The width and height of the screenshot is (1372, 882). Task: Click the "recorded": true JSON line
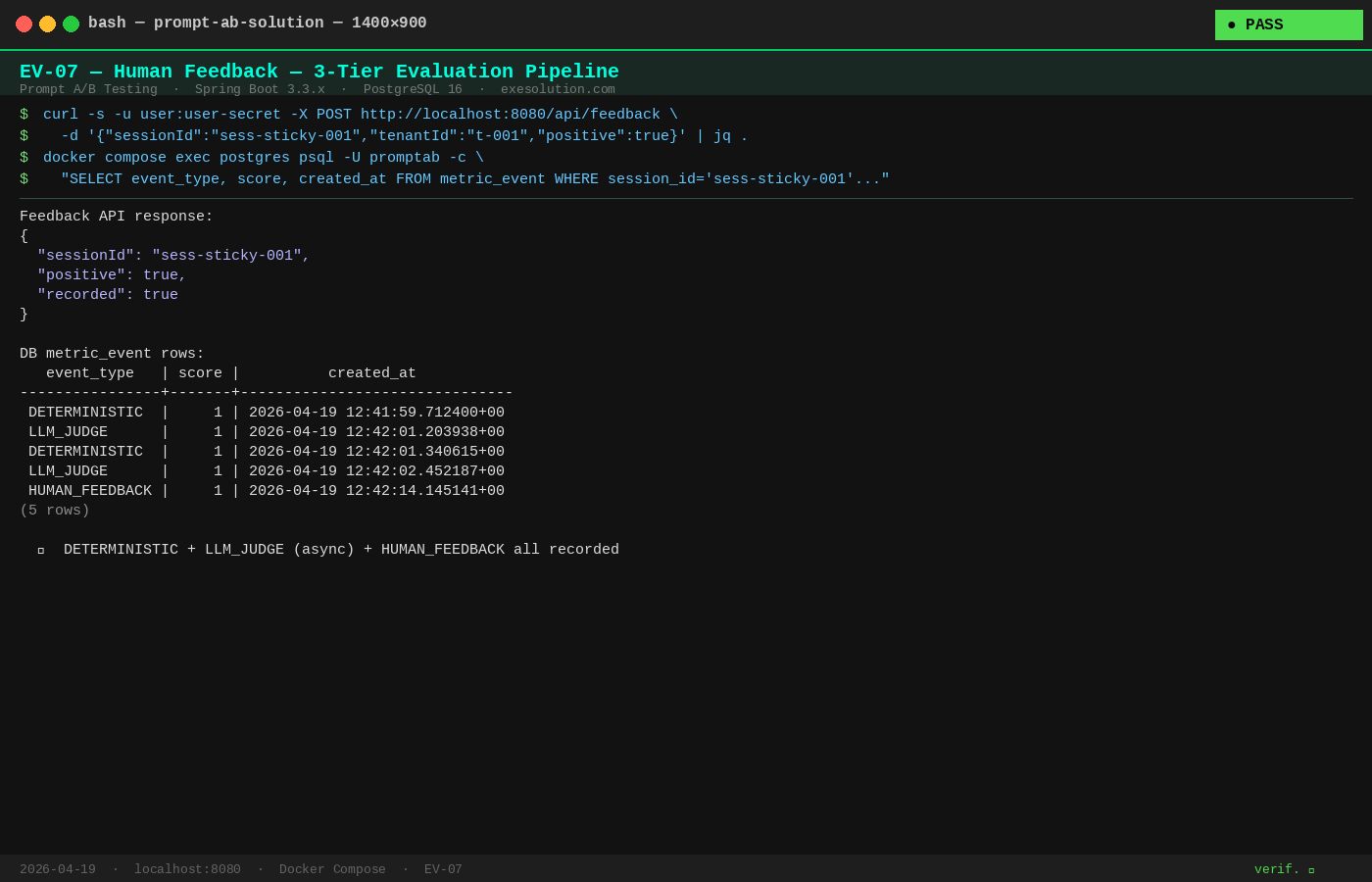108,295
